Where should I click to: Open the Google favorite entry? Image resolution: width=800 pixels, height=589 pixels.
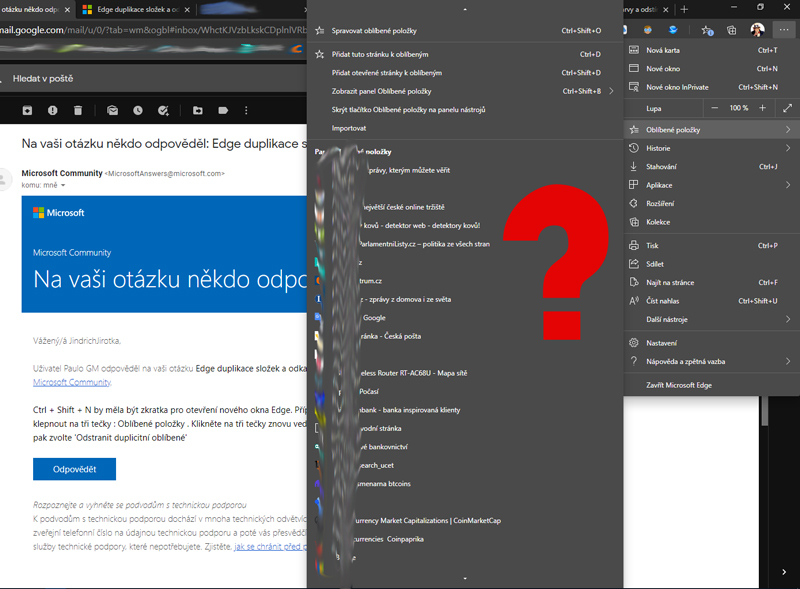coord(464,317)
